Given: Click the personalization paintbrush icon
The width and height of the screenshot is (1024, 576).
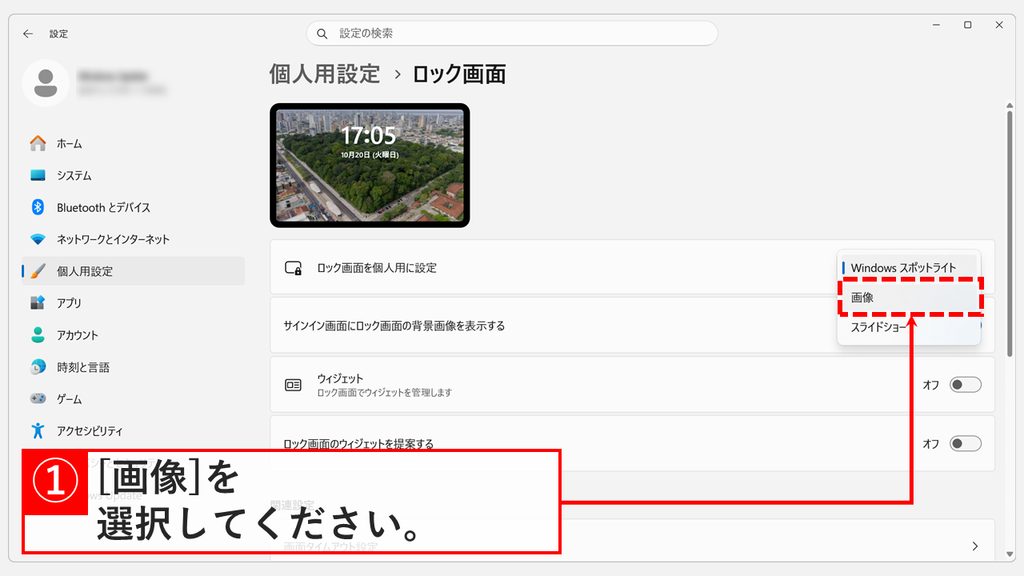Looking at the screenshot, I should [38, 271].
